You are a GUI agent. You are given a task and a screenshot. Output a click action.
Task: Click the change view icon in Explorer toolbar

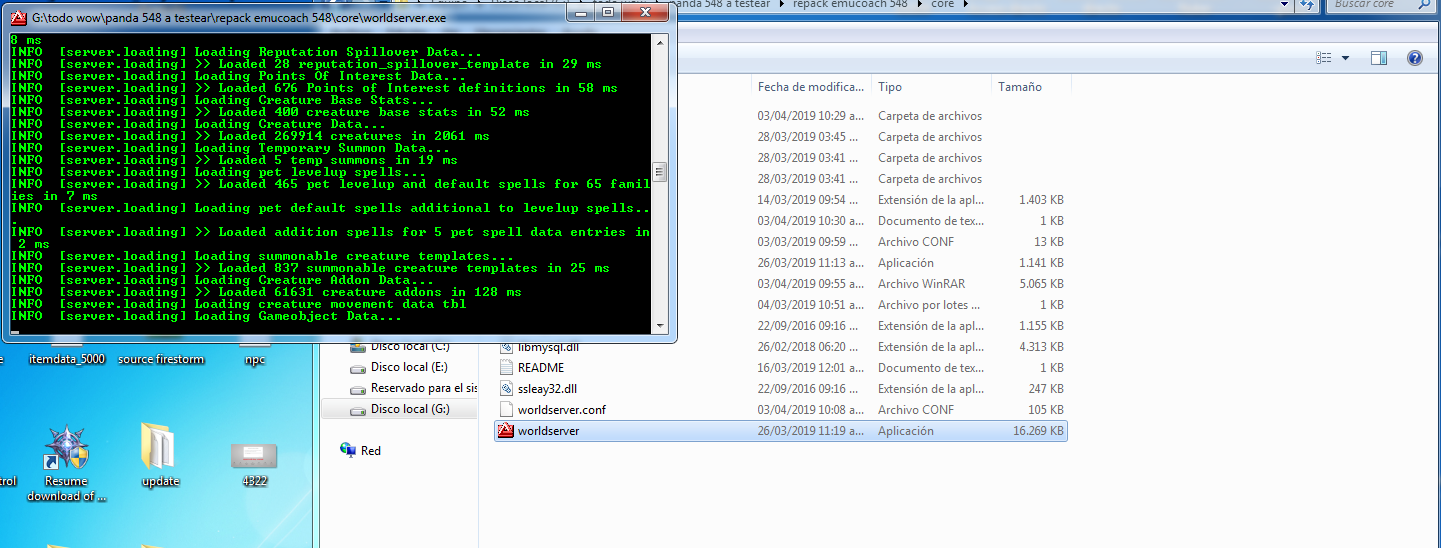[1325, 58]
